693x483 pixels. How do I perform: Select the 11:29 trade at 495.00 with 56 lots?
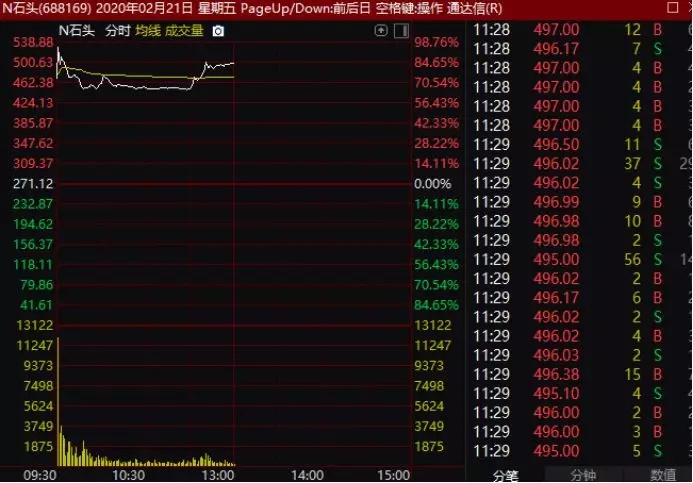click(x=568, y=259)
